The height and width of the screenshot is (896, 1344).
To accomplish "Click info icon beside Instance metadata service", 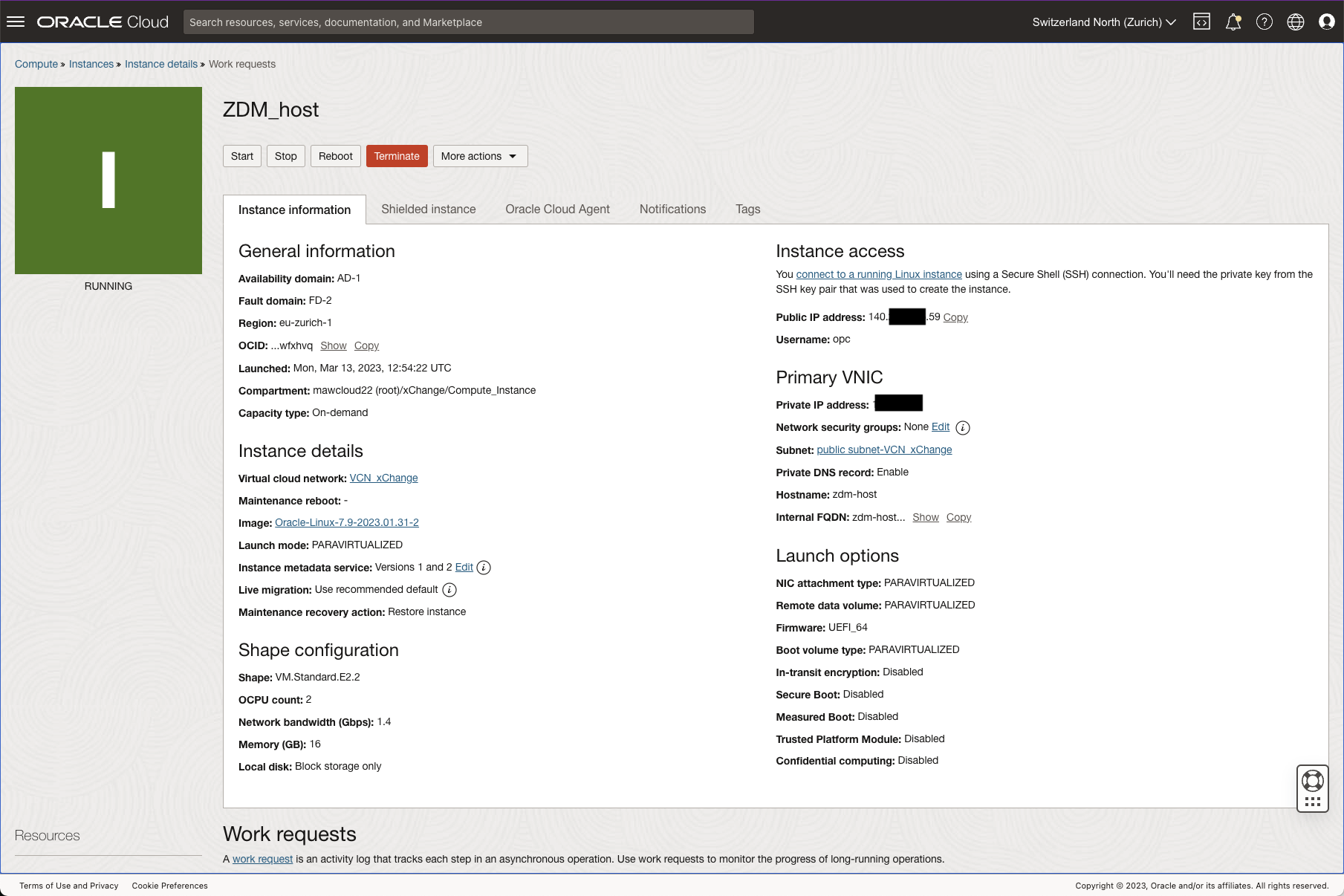I will point(484,568).
